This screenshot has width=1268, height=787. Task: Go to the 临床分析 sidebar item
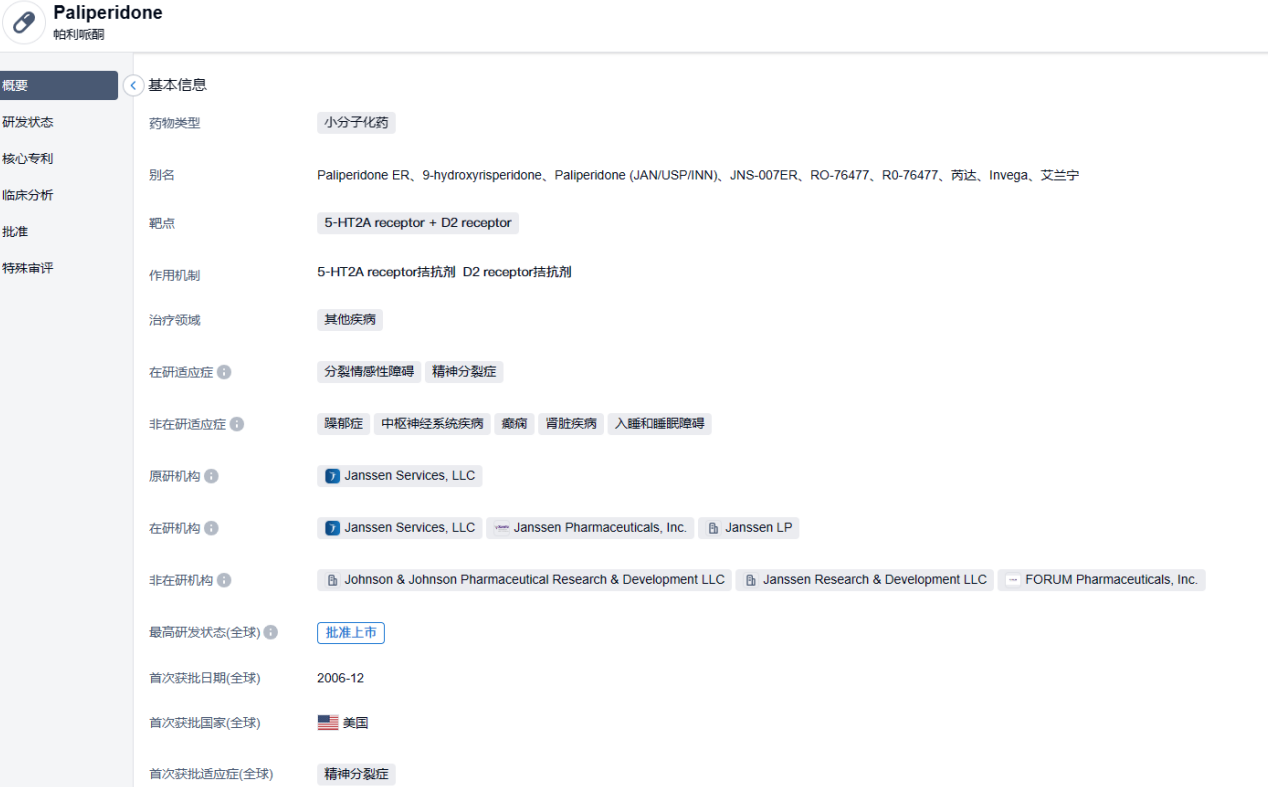[28, 195]
